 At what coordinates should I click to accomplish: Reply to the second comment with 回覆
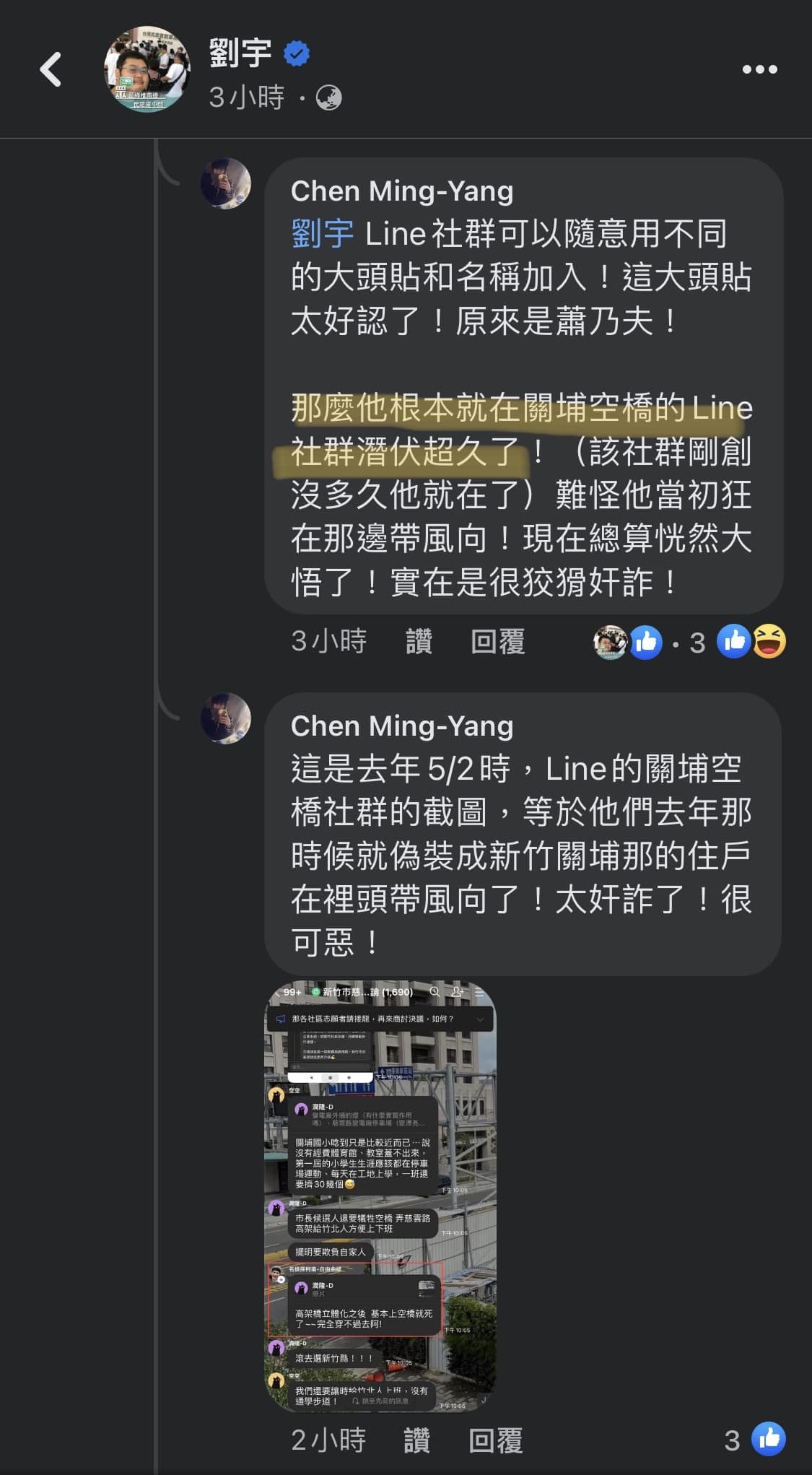(495, 1440)
